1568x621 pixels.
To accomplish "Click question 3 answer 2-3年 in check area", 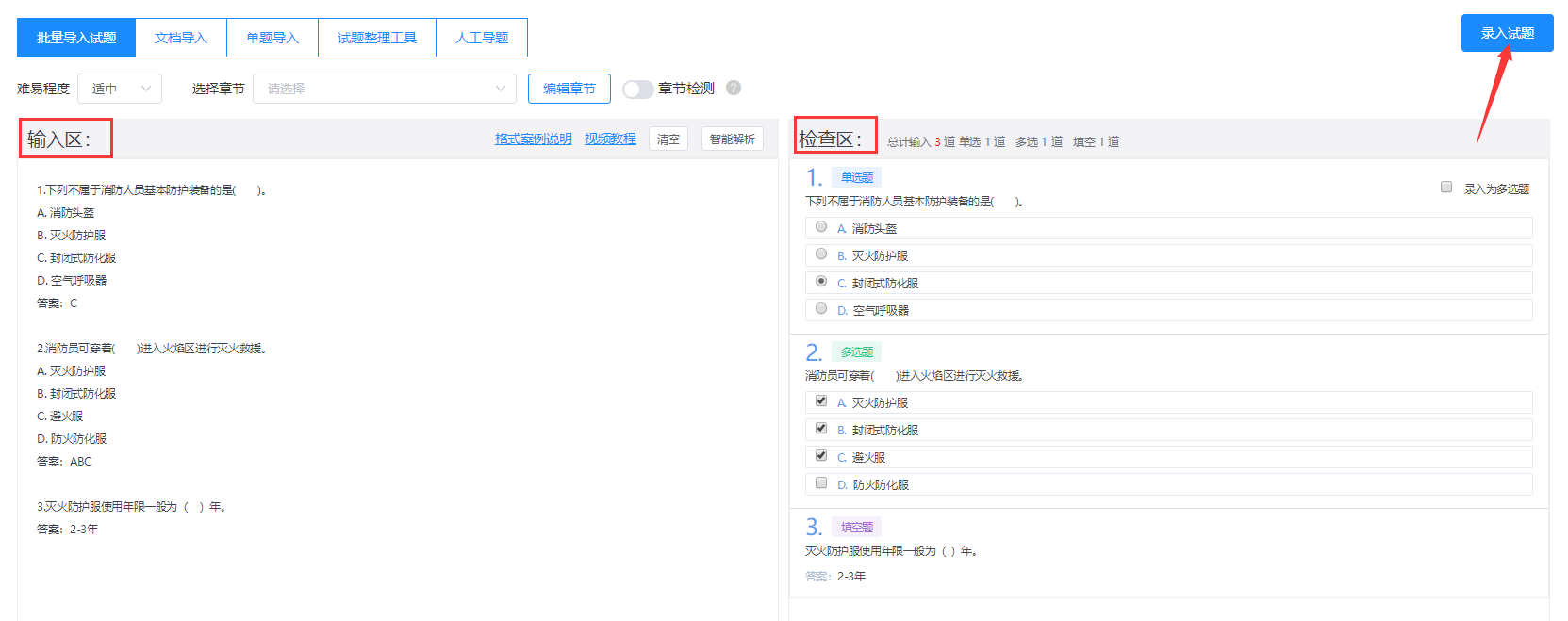I will [851, 577].
